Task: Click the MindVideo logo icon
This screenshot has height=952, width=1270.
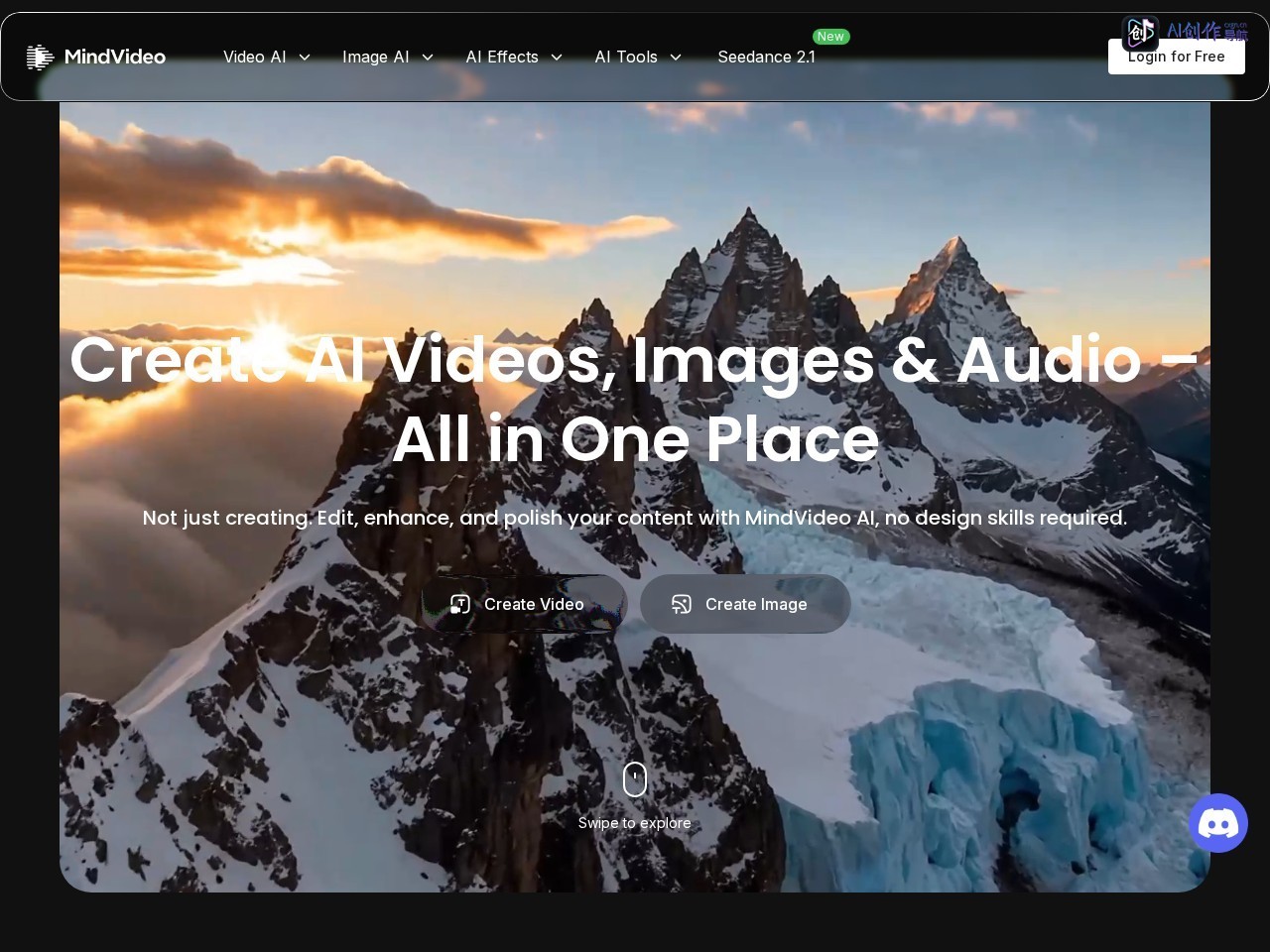Action: tap(40, 58)
